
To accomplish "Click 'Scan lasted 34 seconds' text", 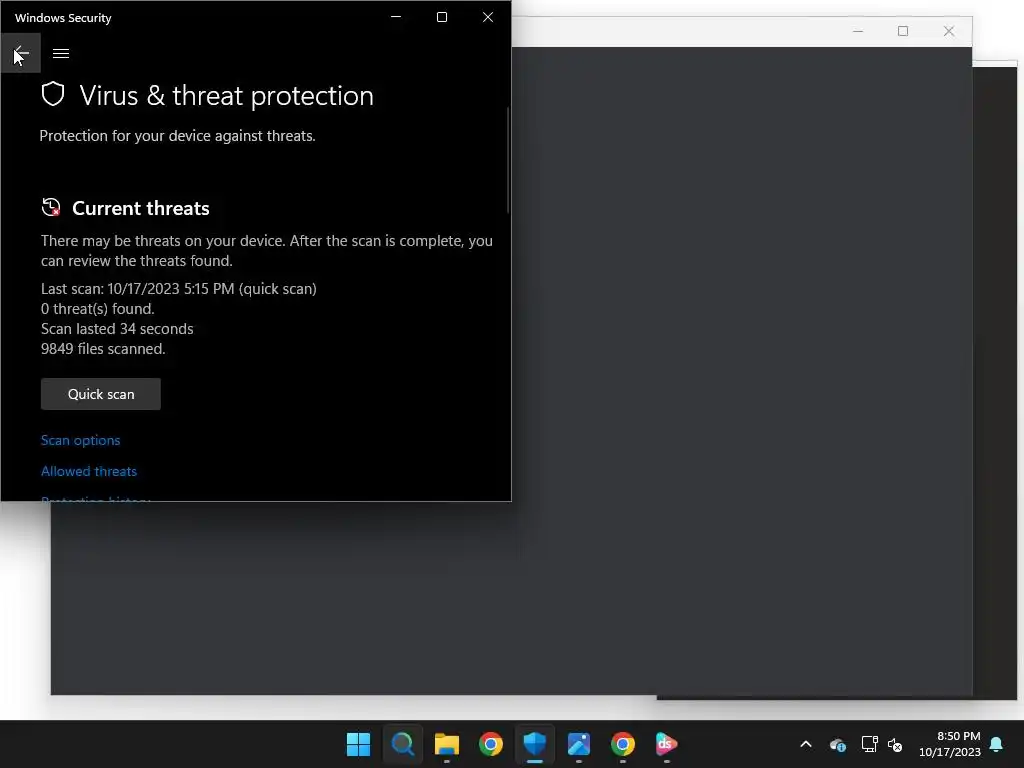I will point(117,328).
